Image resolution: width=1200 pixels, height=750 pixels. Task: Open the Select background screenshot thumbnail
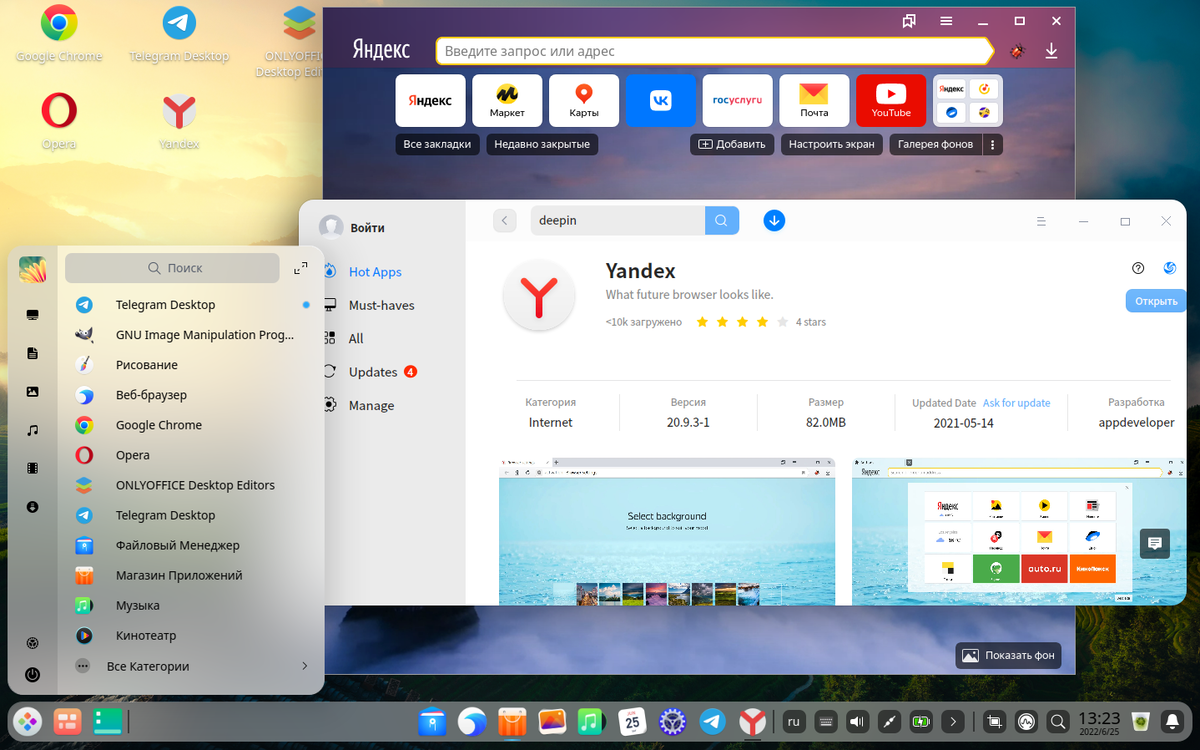pyautogui.click(x=667, y=531)
